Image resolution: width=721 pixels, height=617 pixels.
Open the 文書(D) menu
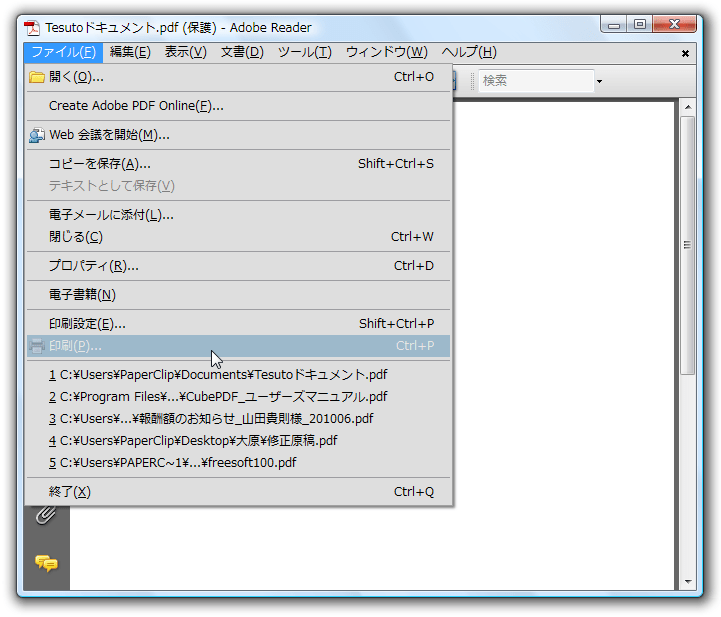point(242,52)
